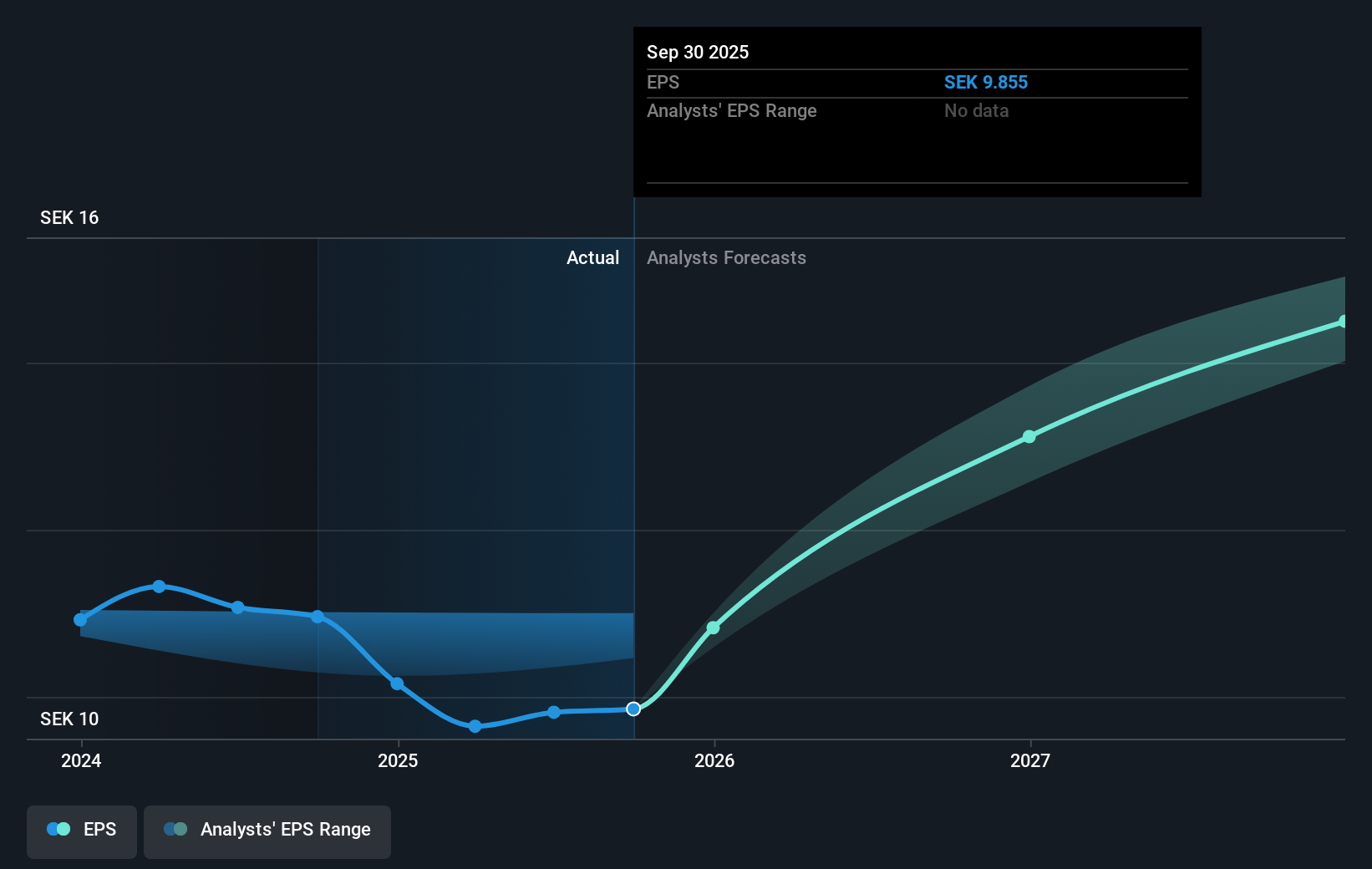Select the highest EPS data point in early 2024

coord(159,586)
